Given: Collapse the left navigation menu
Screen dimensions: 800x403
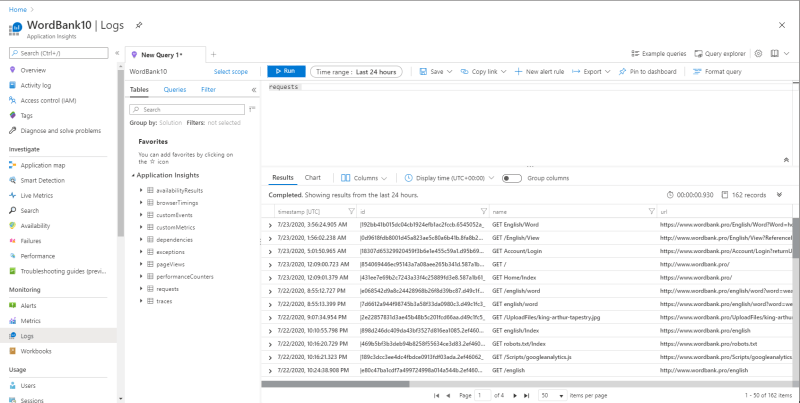Looking at the screenshot, I should pyautogui.click(x=117, y=53).
